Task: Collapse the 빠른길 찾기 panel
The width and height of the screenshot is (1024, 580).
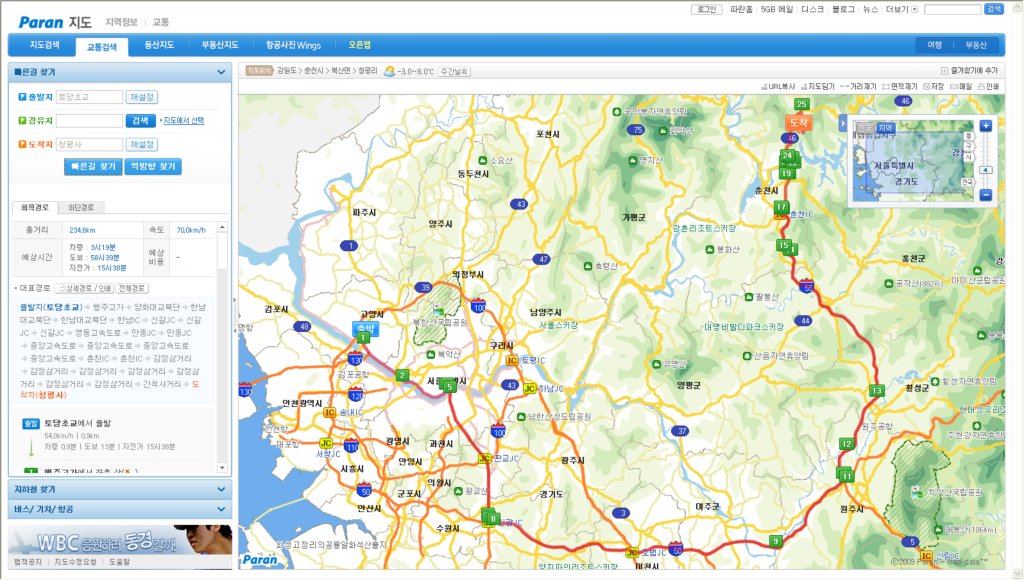Action: [x=221, y=72]
